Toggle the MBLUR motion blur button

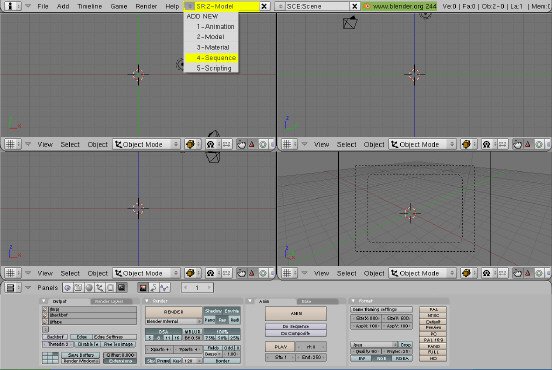tap(192, 331)
